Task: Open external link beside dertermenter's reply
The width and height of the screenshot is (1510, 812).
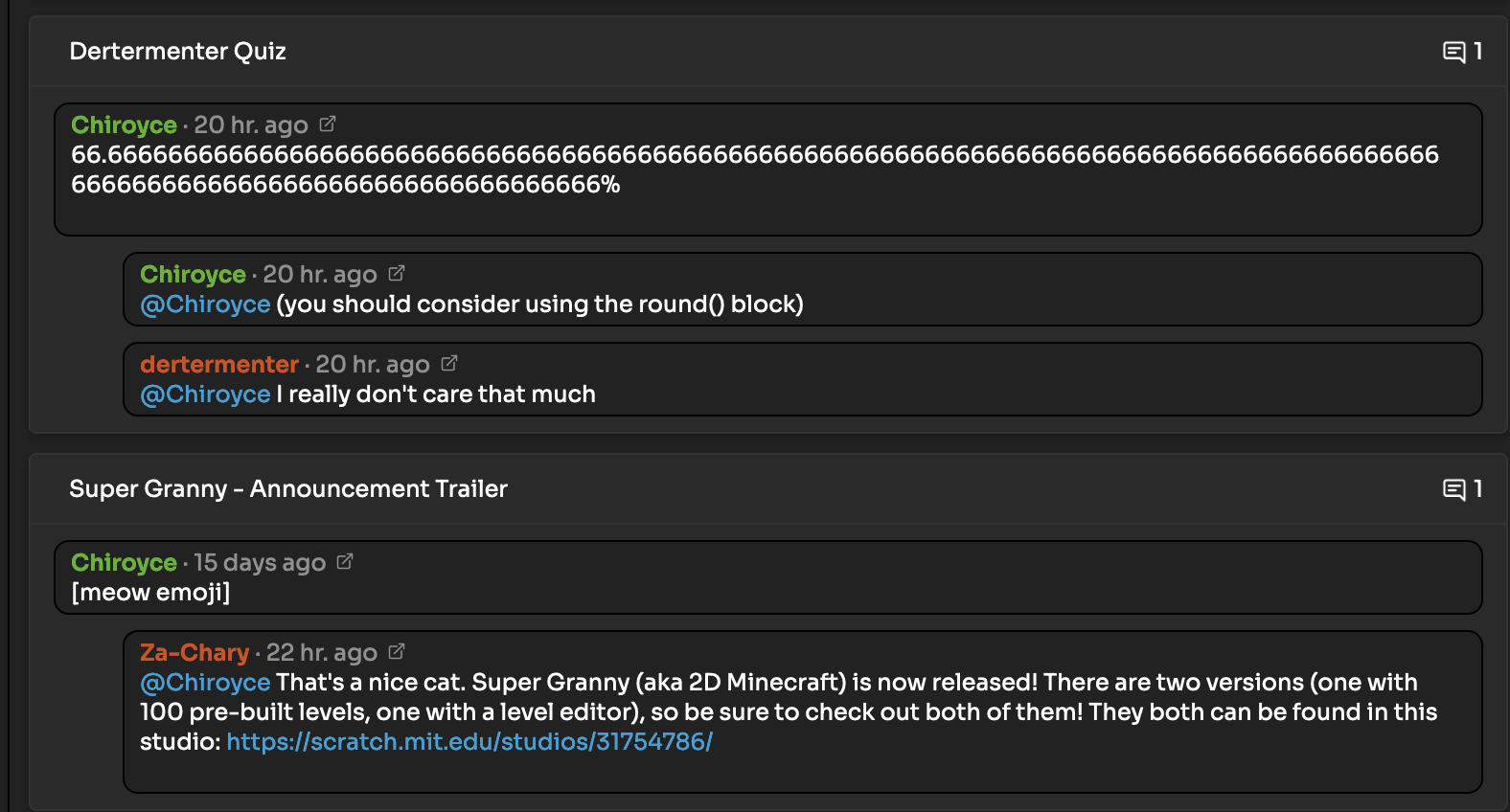Action: [449, 363]
